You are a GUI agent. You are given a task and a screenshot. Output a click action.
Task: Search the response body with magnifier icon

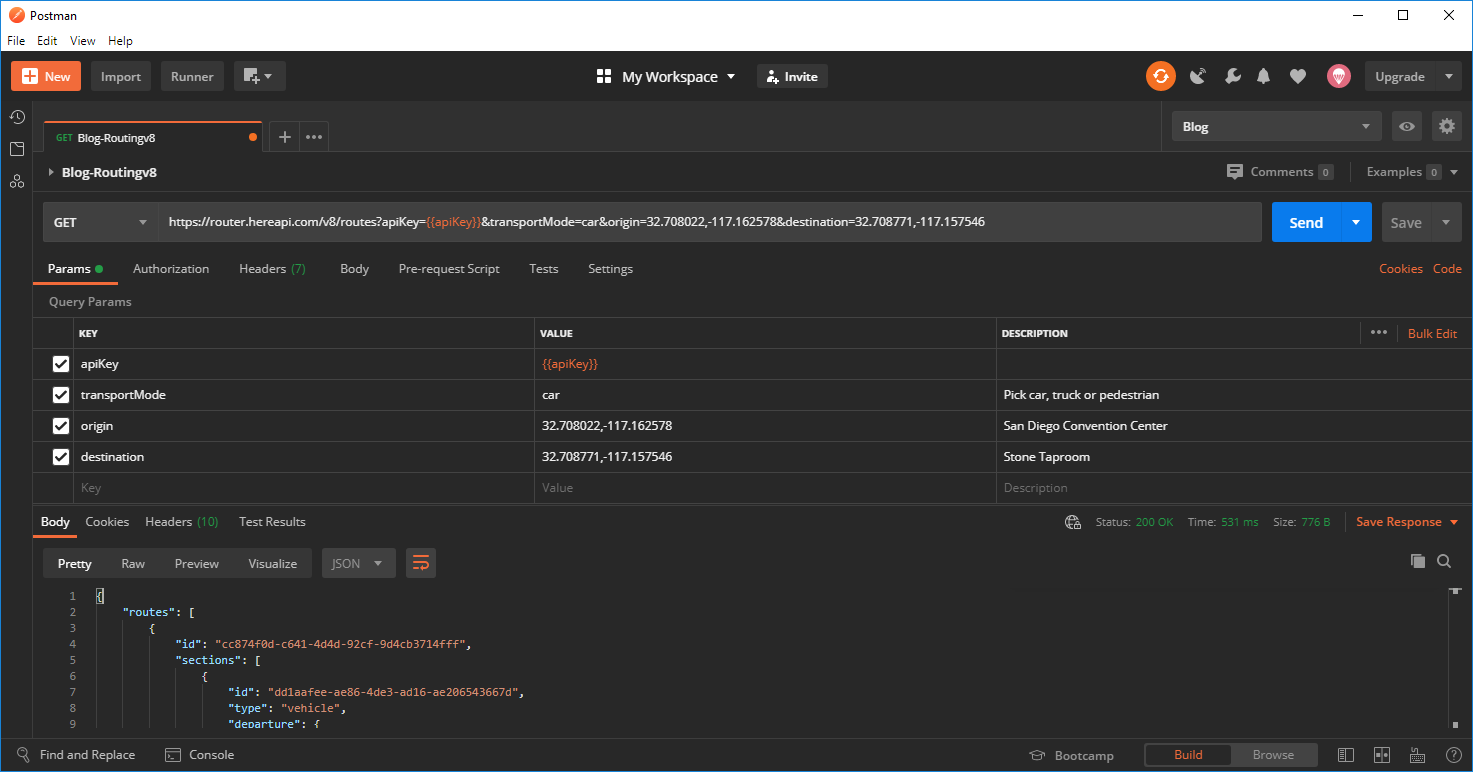[1444, 561]
